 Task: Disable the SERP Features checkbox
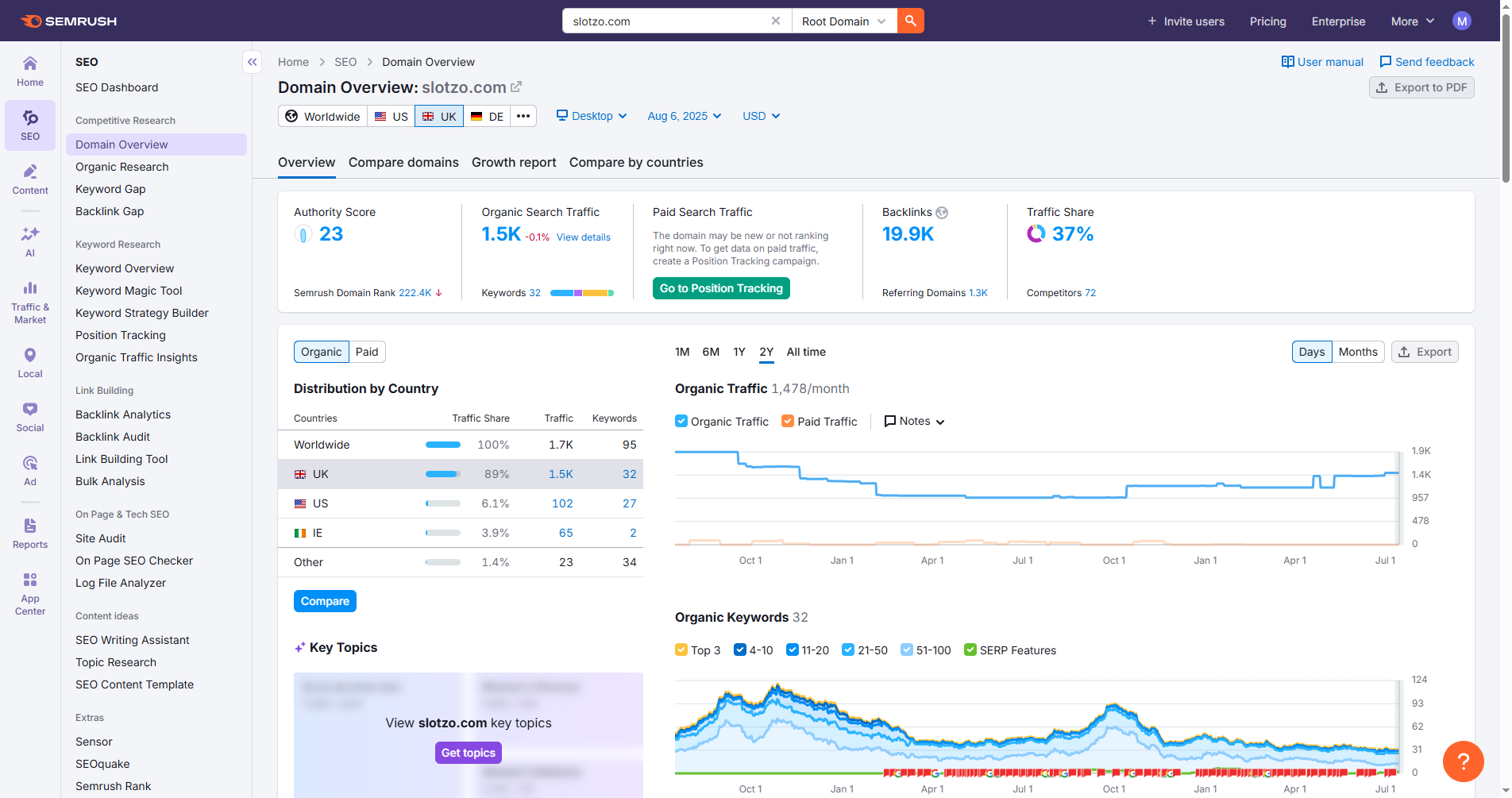970,650
